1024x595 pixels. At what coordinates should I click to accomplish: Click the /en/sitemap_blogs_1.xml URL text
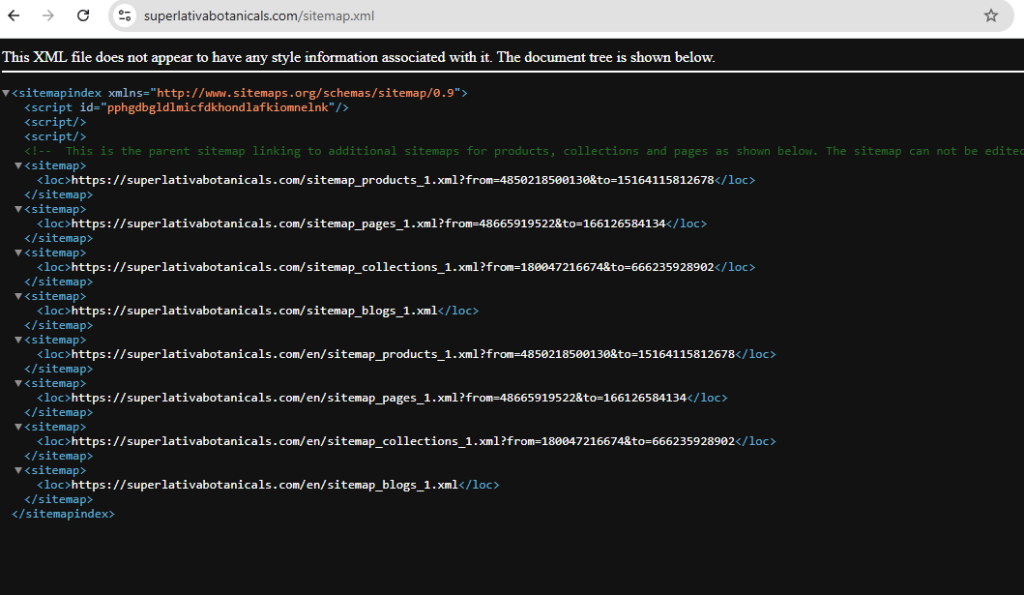click(264, 485)
